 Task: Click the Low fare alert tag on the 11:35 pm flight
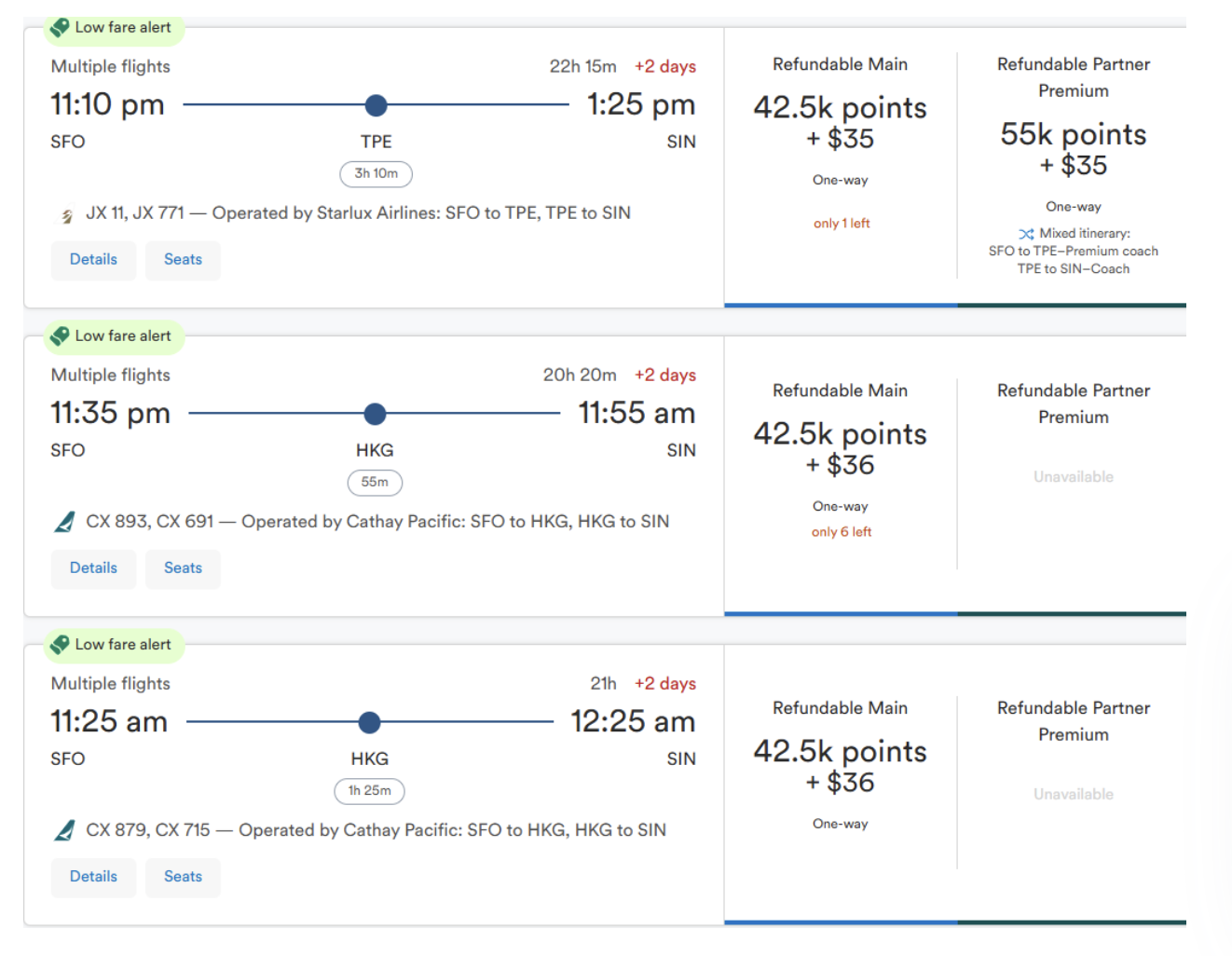pos(114,336)
